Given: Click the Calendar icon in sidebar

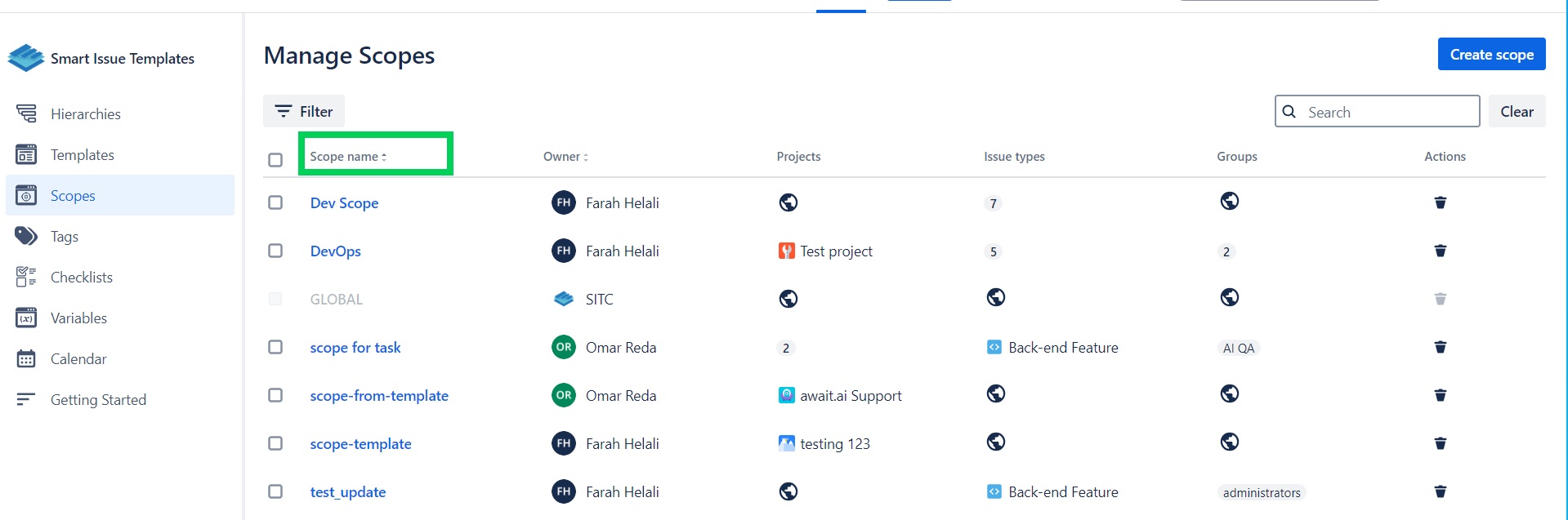Looking at the screenshot, I should (26, 358).
